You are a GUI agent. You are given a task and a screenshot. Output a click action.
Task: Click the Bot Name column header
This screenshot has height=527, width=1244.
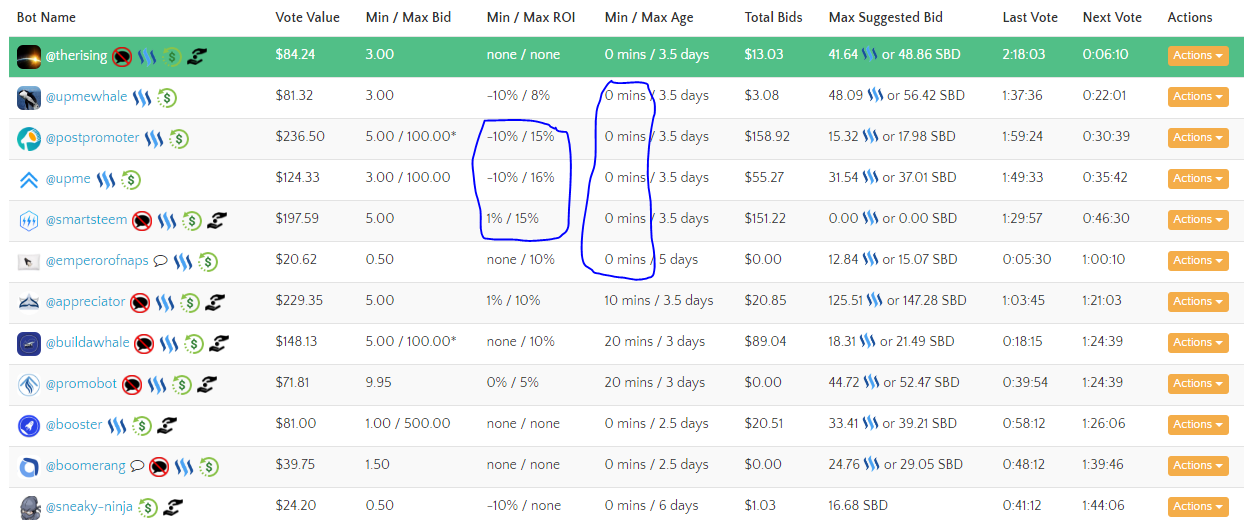coord(46,17)
